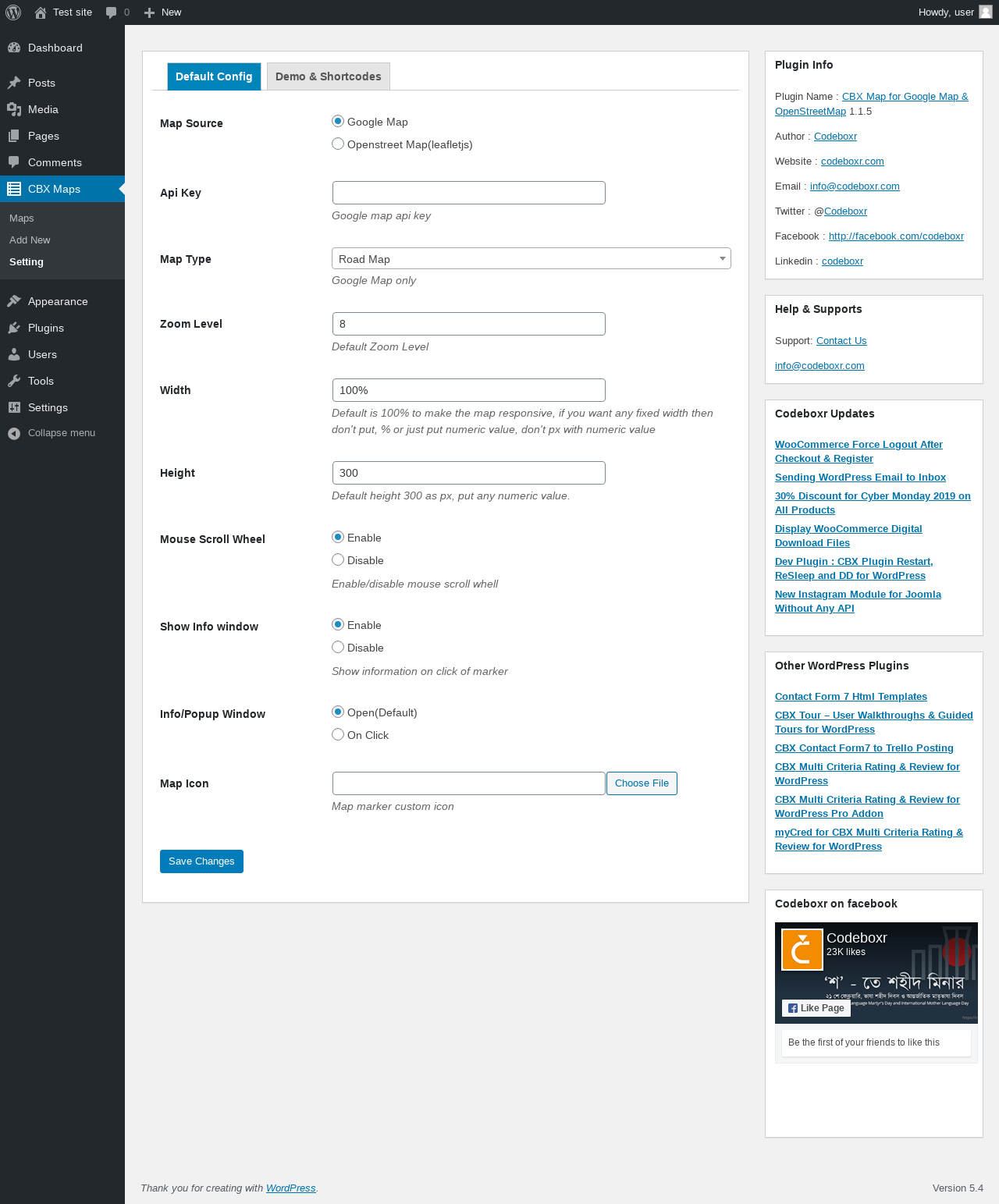The image size is (999, 1204).
Task: Click the Tools wrench icon
Action: pos(14,381)
